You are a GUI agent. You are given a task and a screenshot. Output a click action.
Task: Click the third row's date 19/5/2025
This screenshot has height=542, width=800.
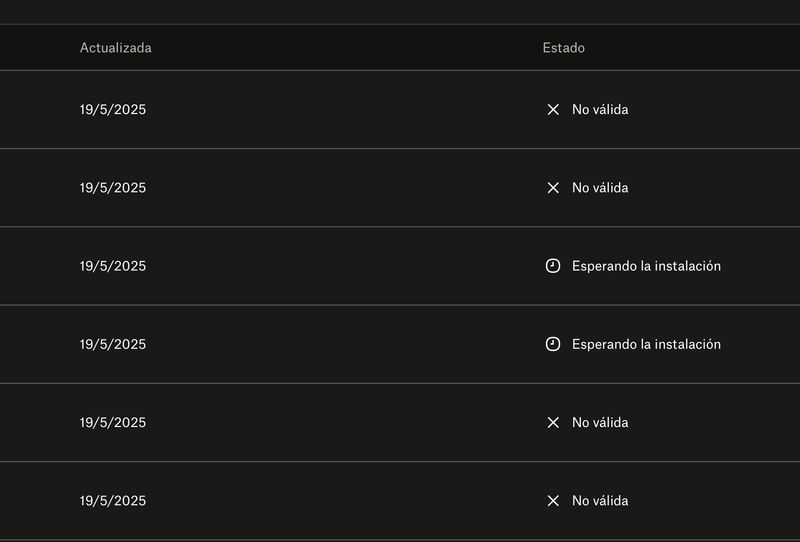point(113,266)
